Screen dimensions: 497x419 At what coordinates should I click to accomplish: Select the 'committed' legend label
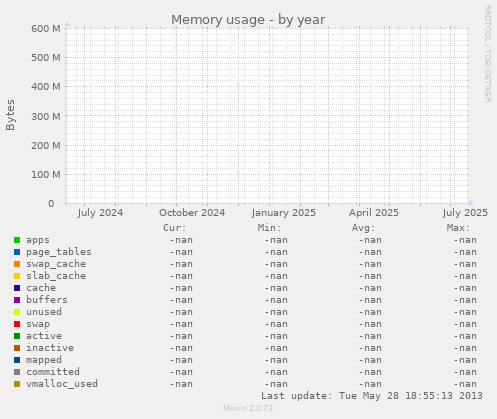[53, 372]
